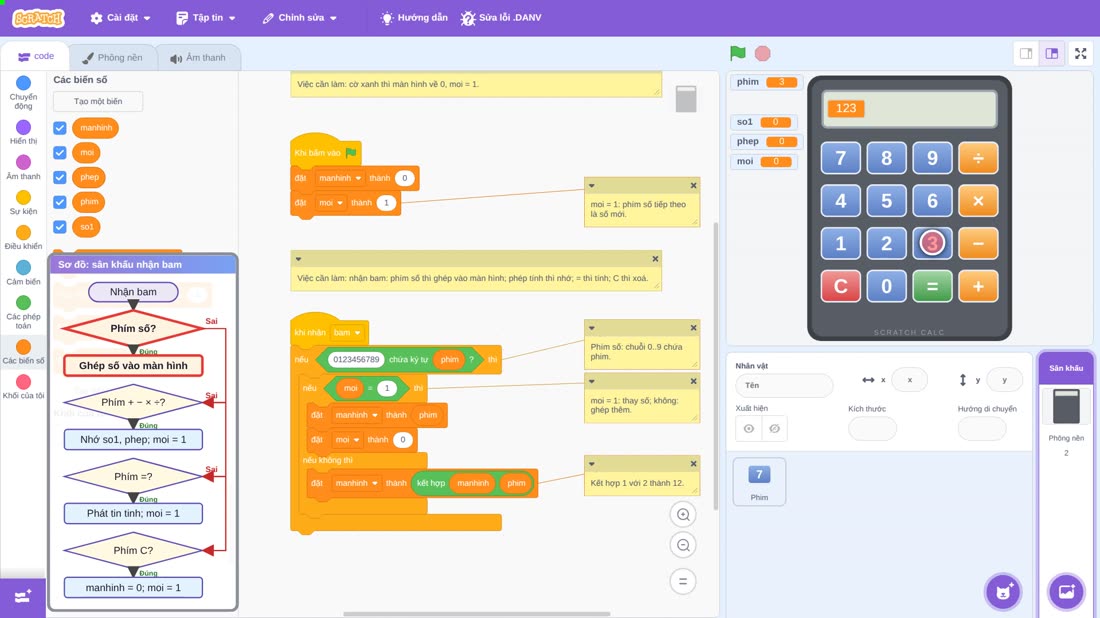
Task: Reset workspace zoom to default
Action: (683, 581)
